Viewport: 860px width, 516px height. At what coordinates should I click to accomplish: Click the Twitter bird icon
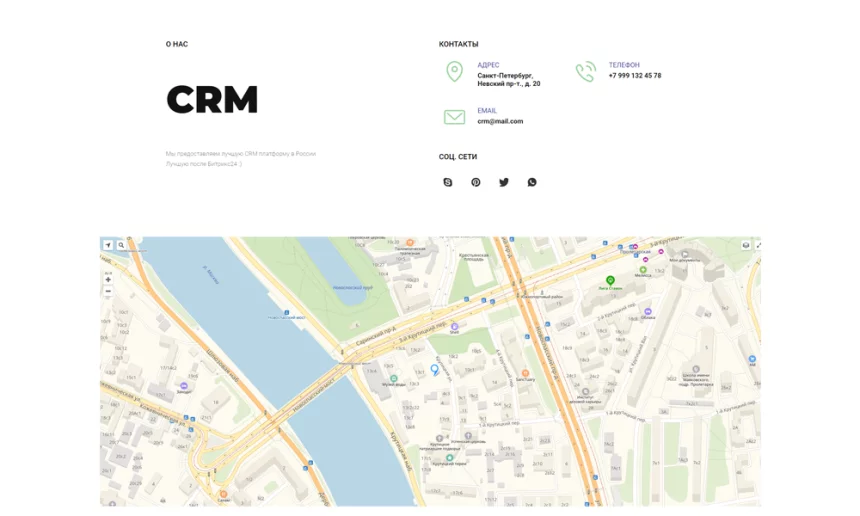[504, 182]
